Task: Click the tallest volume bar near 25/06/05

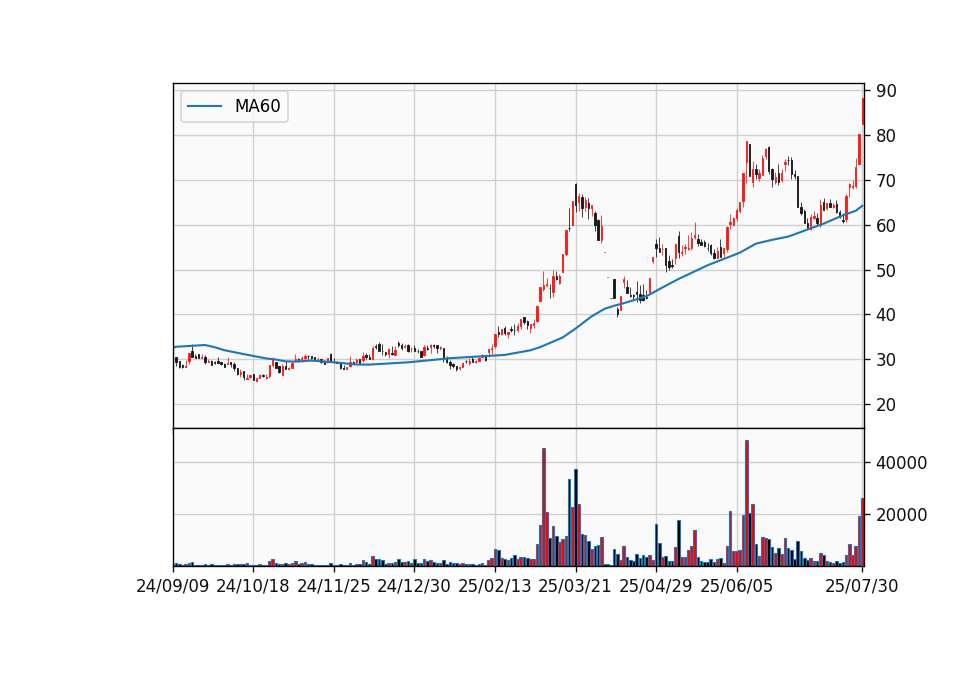Action: pos(747,503)
